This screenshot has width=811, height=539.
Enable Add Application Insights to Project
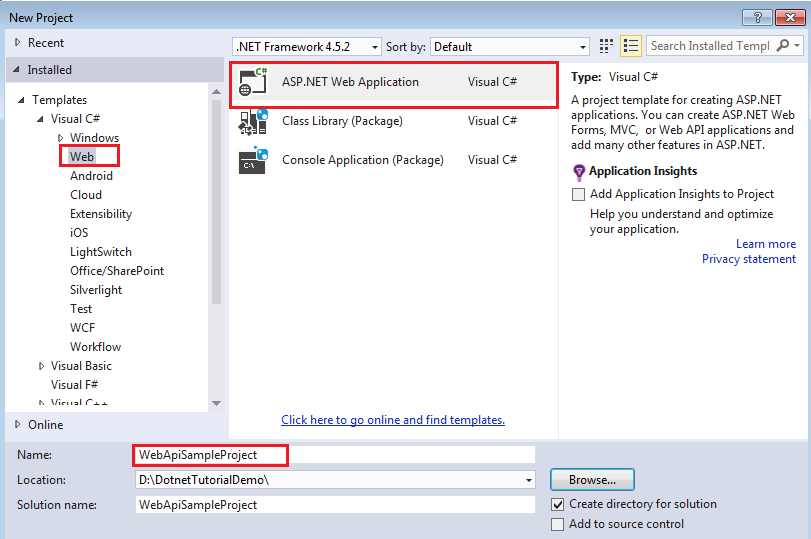coord(578,194)
